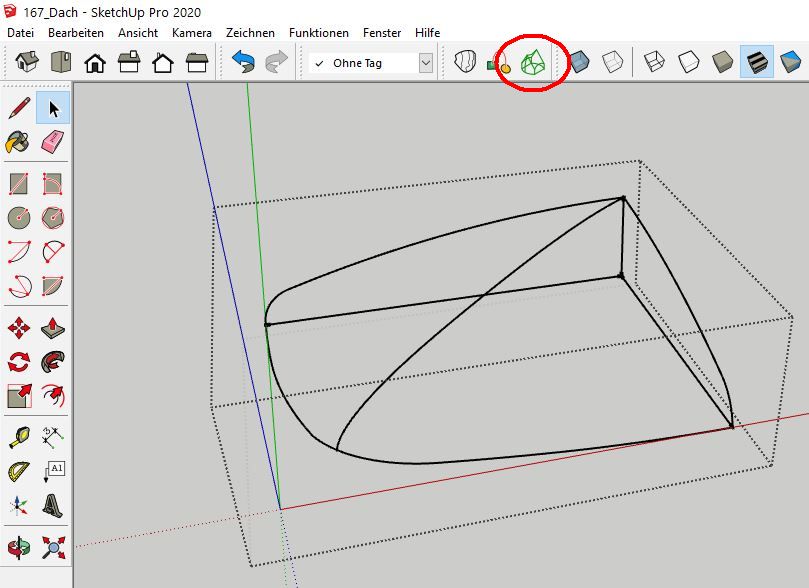Select the Protractor tool
This screenshot has width=809, height=588.
tap(19, 471)
